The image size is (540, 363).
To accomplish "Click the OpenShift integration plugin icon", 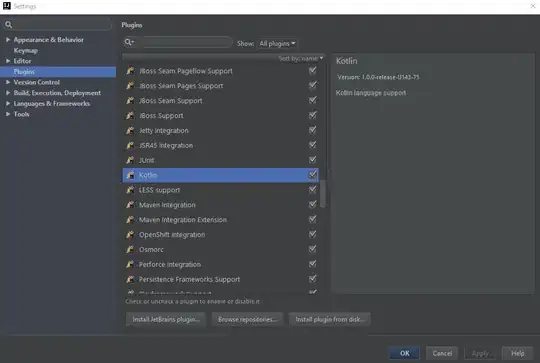I will pyautogui.click(x=130, y=235).
